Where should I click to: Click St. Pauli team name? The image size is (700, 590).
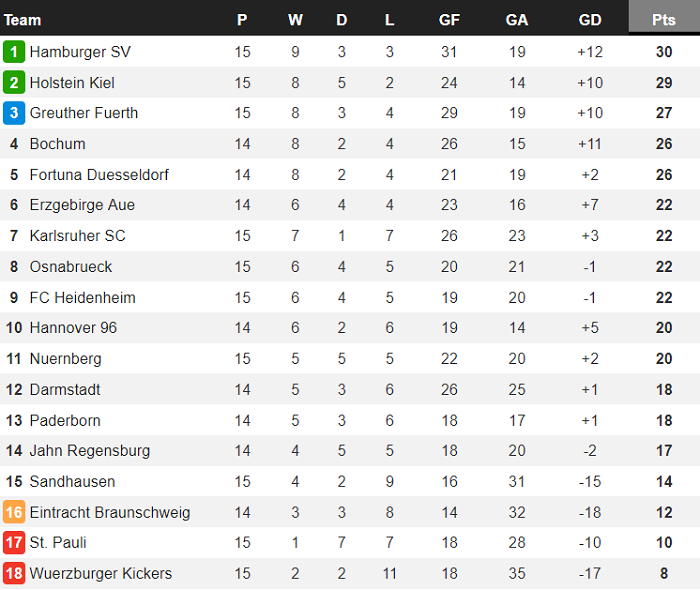click(58, 543)
